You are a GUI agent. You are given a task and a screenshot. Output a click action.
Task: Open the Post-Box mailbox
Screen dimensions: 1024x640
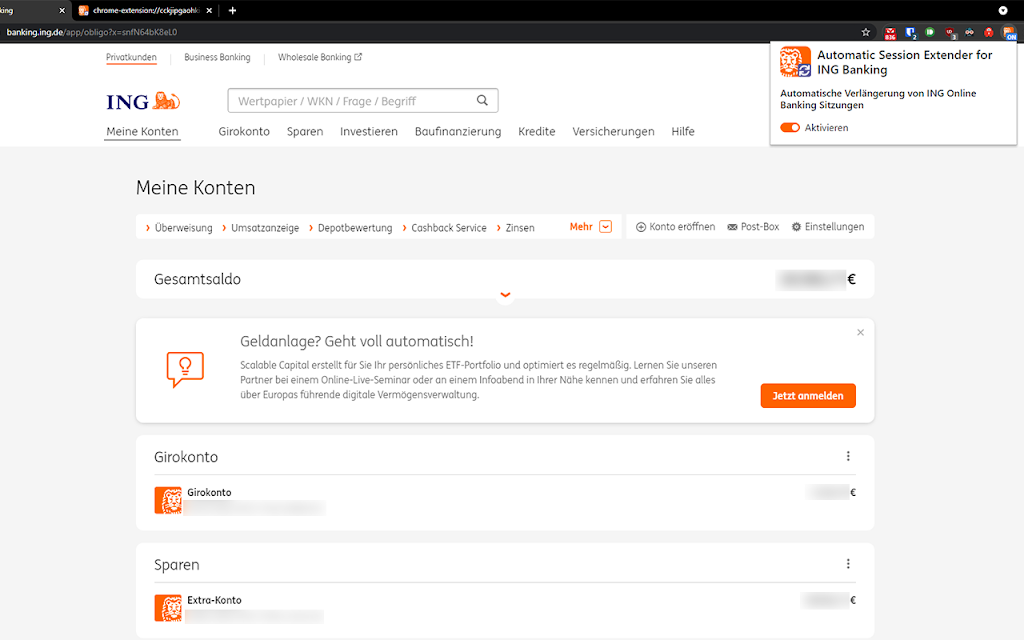pyautogui.click(x=753, y=227)
